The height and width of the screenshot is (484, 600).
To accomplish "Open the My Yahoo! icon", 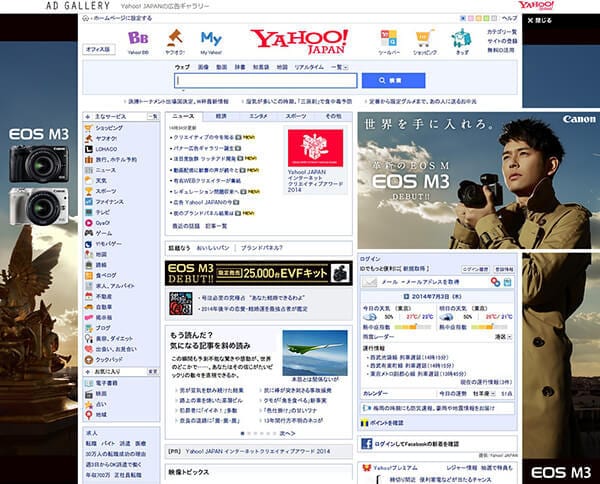I will [211, 39].
